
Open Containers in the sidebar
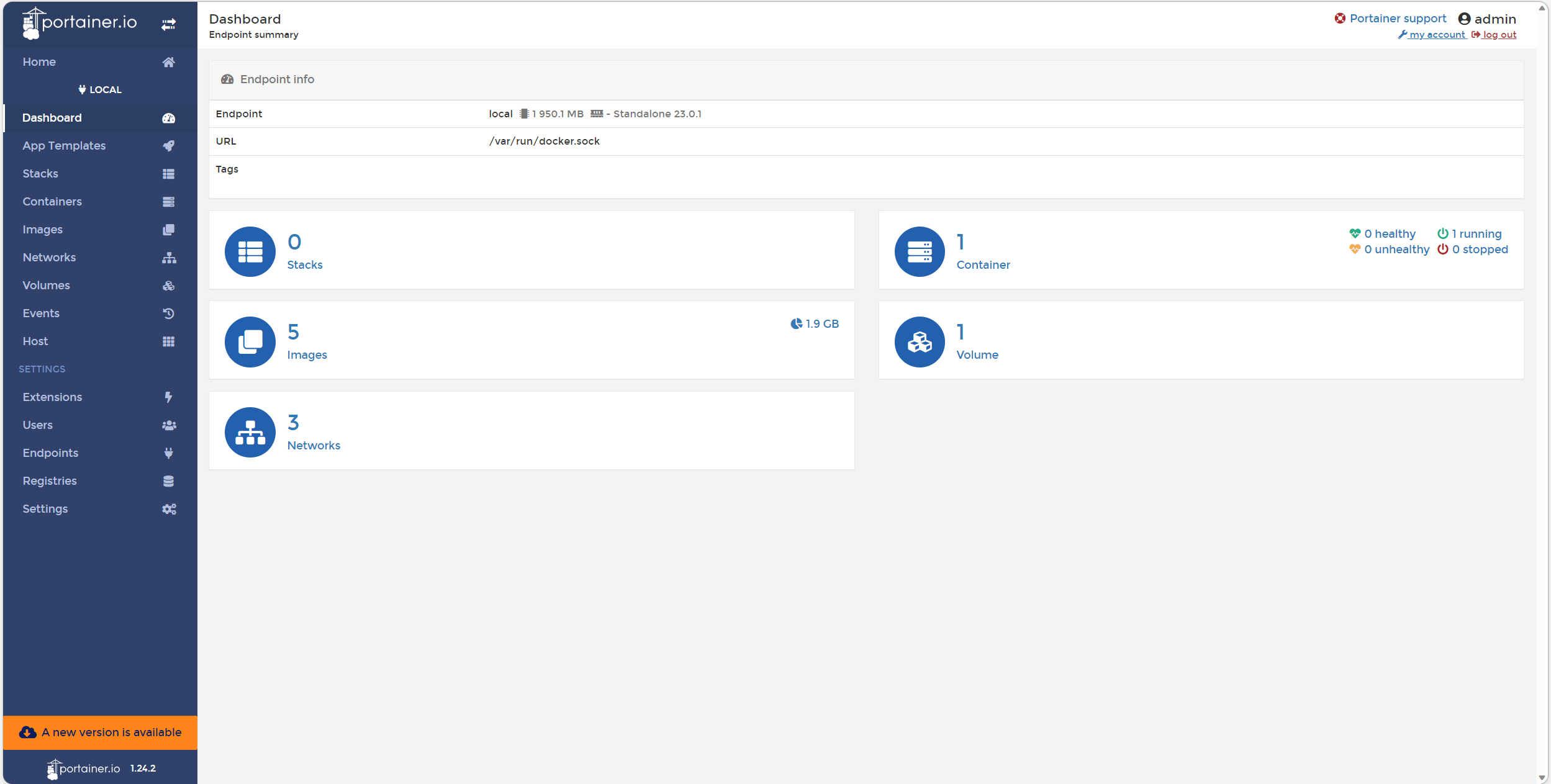coord(52,202)
